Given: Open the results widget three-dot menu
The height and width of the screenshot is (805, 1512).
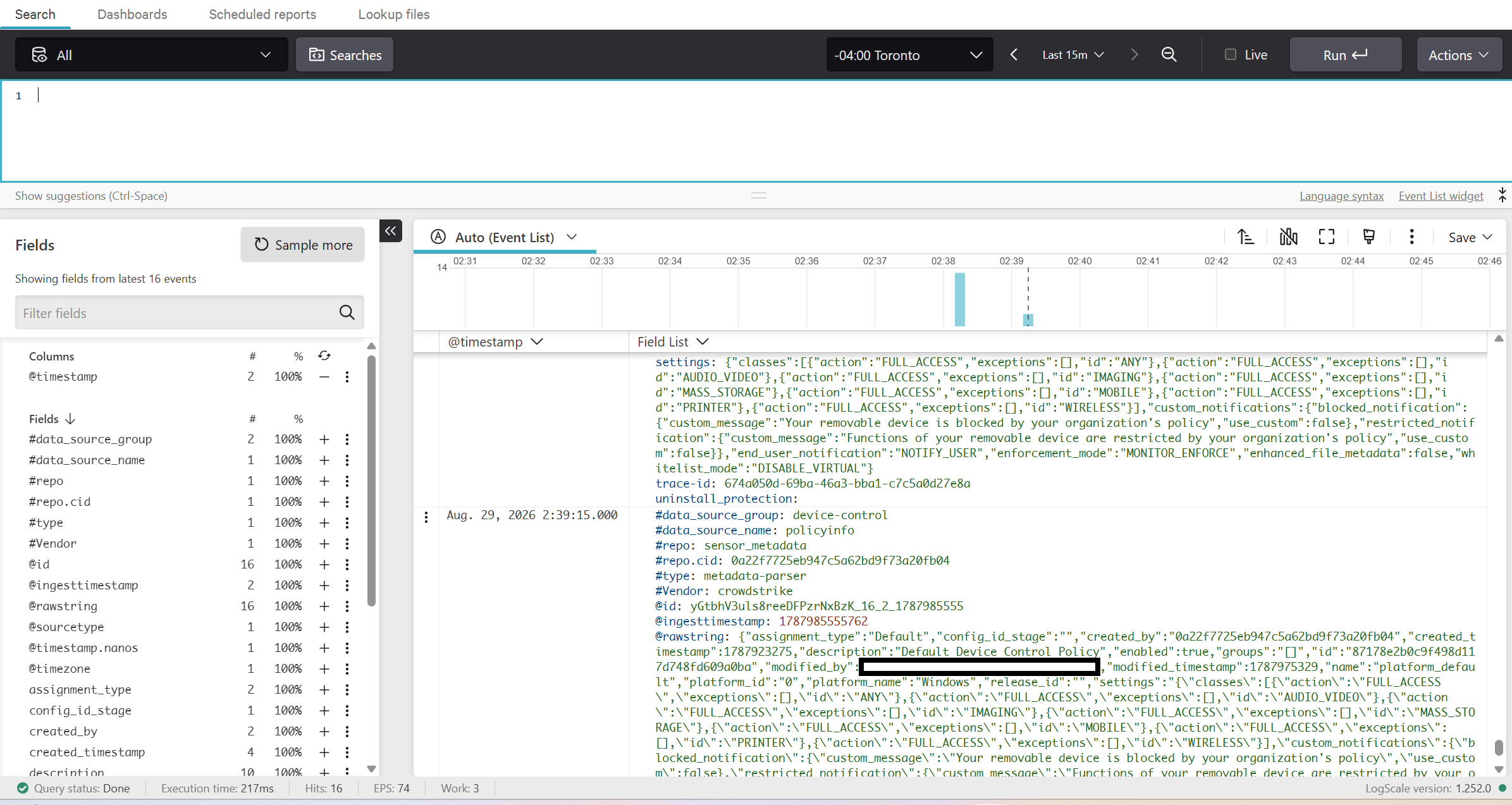Looking at the screenshot, I should [x=1411, y=237].
